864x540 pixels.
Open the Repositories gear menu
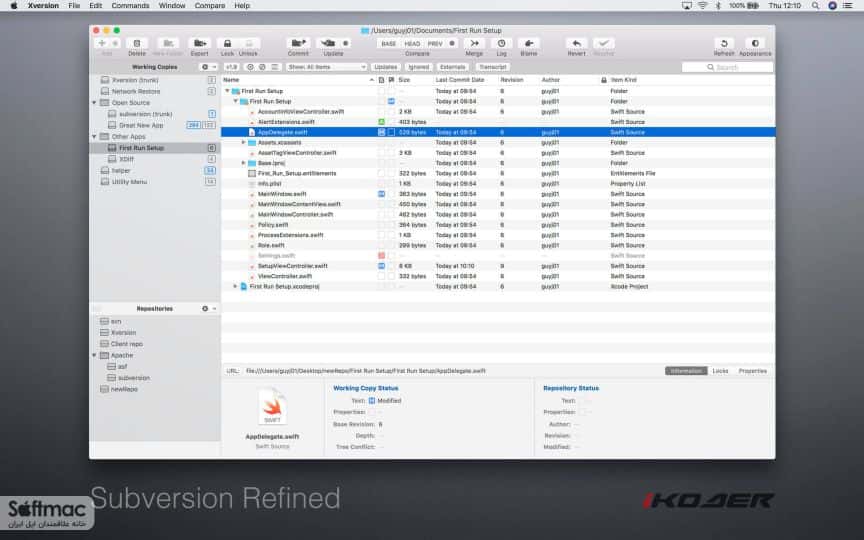(x=208, y=309)
